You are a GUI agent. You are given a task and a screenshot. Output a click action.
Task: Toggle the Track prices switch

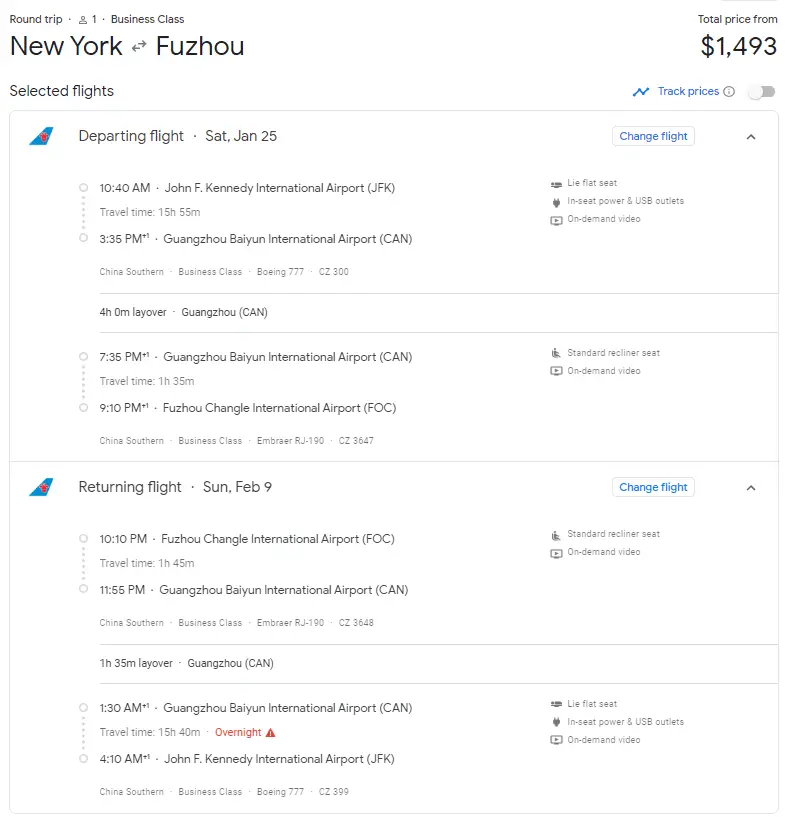coord(761,92)
